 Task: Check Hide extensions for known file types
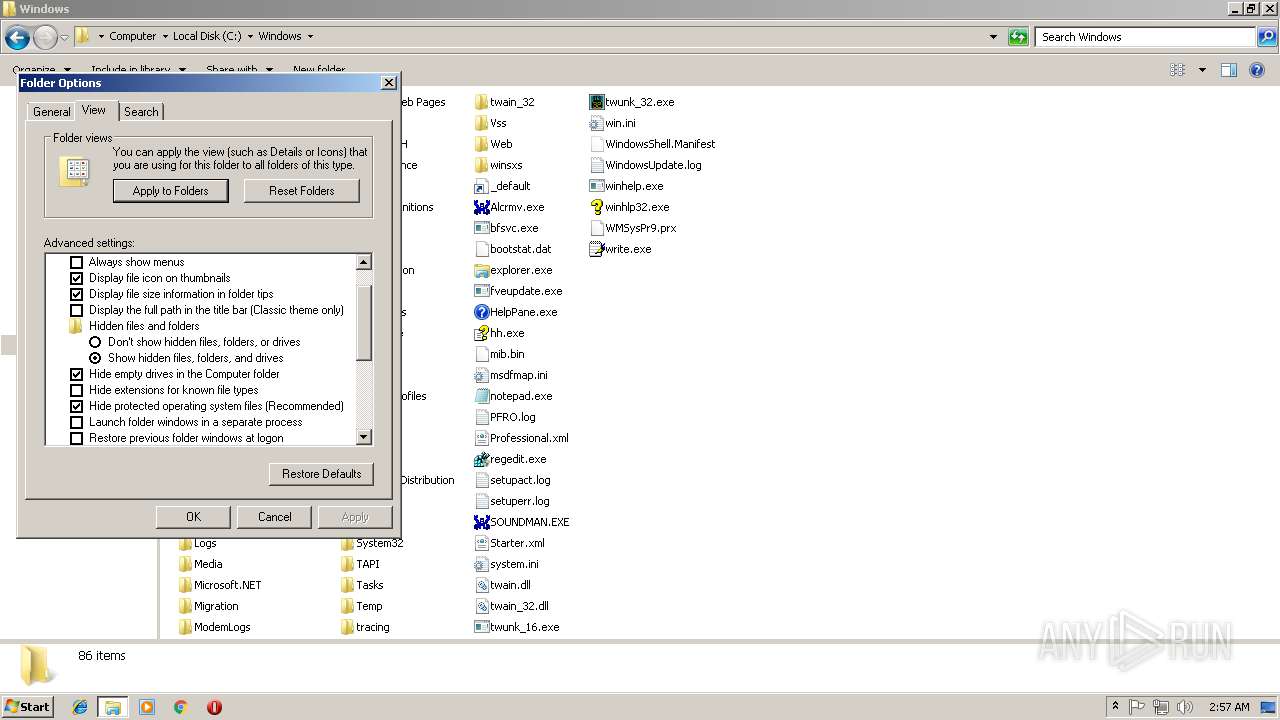coord(76,390)
